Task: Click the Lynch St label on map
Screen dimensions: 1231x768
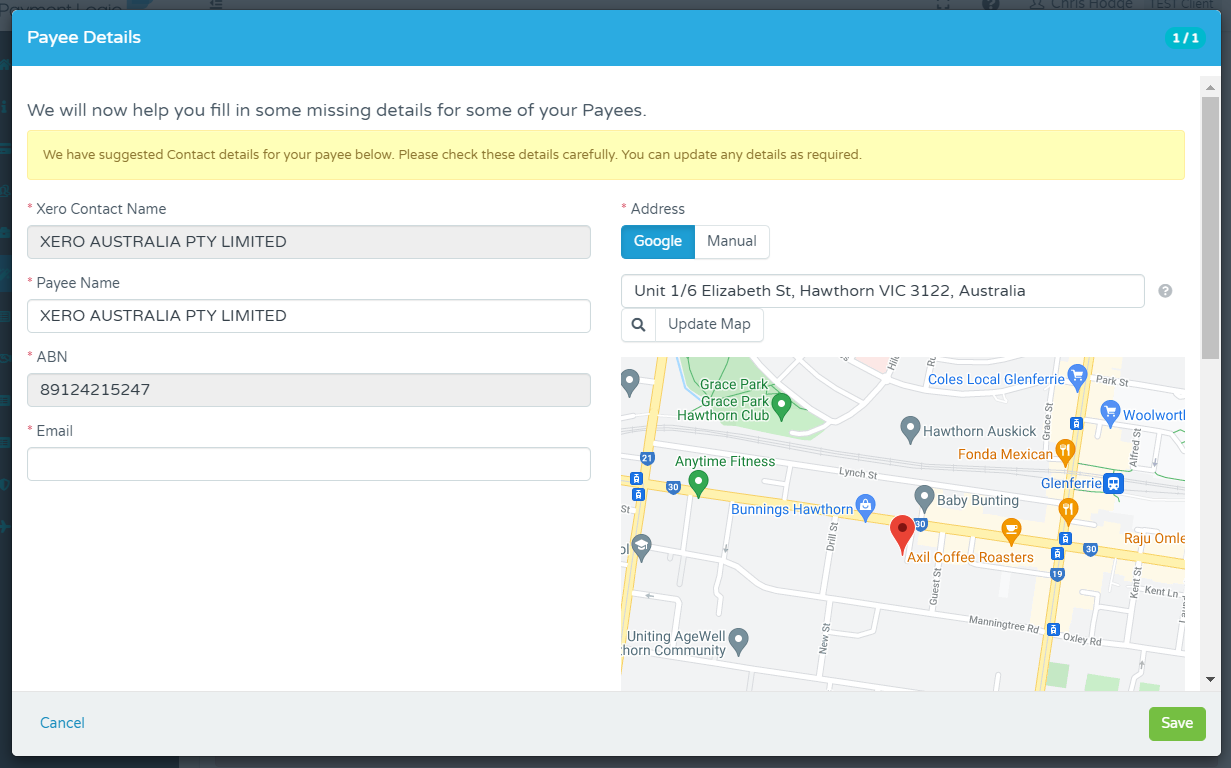Action: (x=857, y=473)
